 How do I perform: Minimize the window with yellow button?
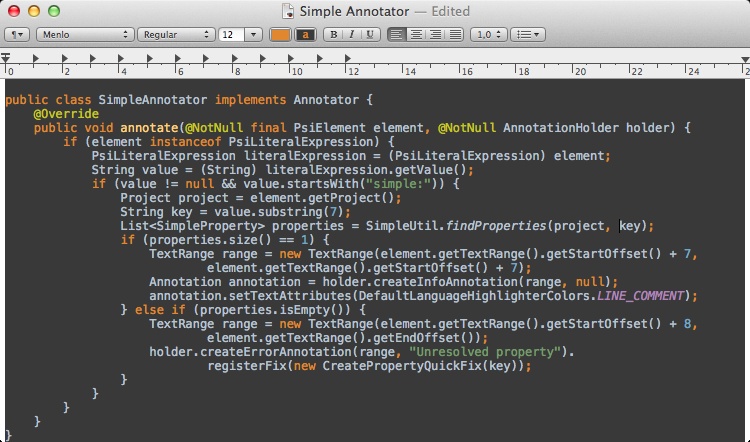[34, 11]
